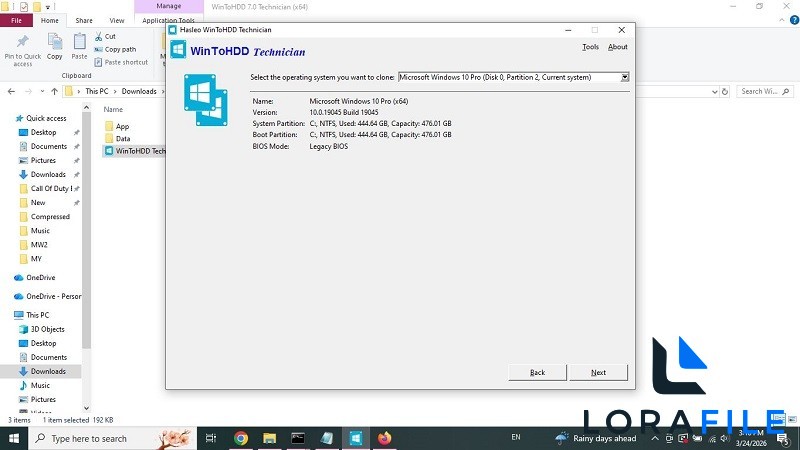
Task: Open the Manage contextual tab
Action: (x=169, y=6)
